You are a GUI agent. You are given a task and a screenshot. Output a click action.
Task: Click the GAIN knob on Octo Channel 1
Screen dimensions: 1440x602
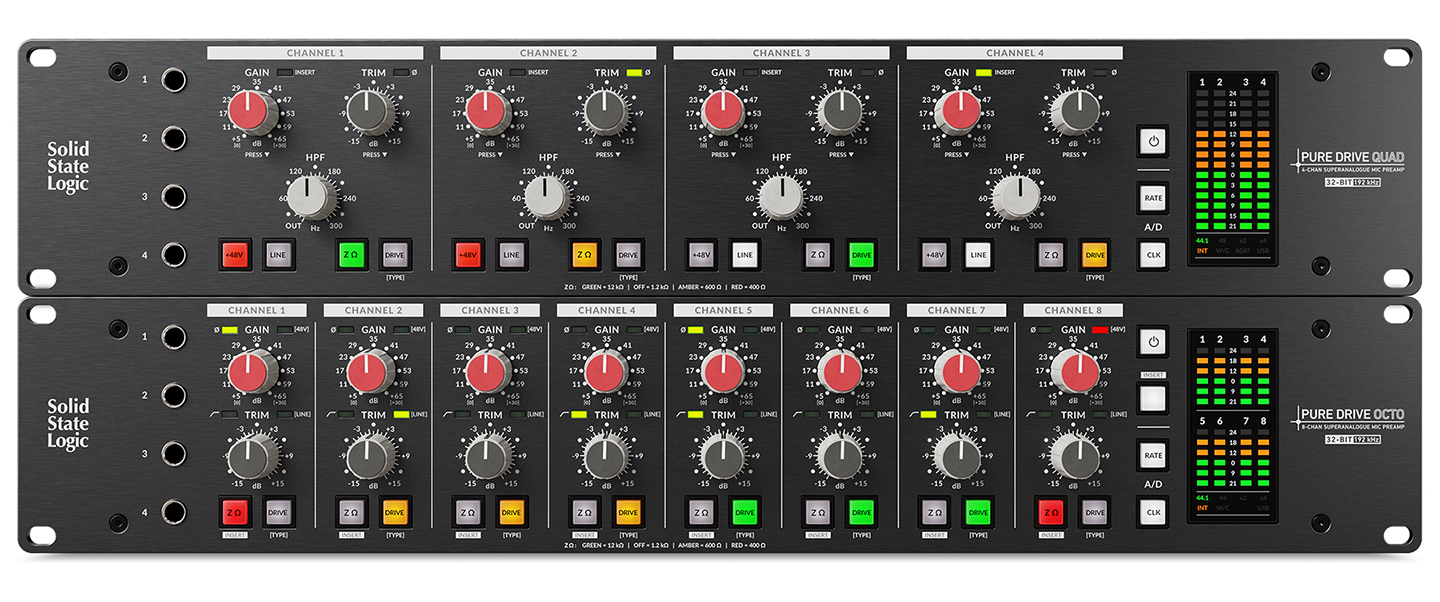point(255,373)
